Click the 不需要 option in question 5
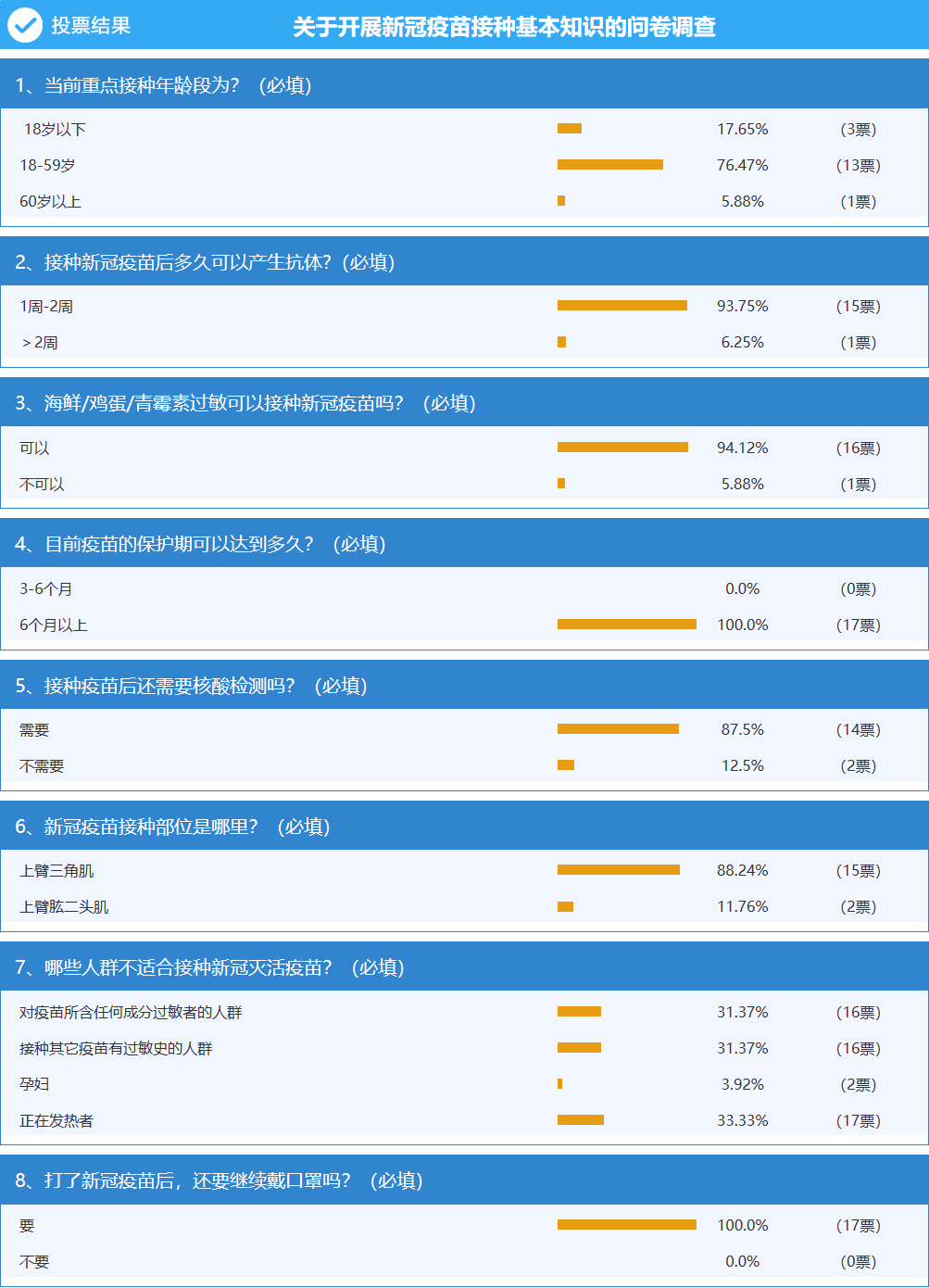929x1288 pixels. (42, 766)
